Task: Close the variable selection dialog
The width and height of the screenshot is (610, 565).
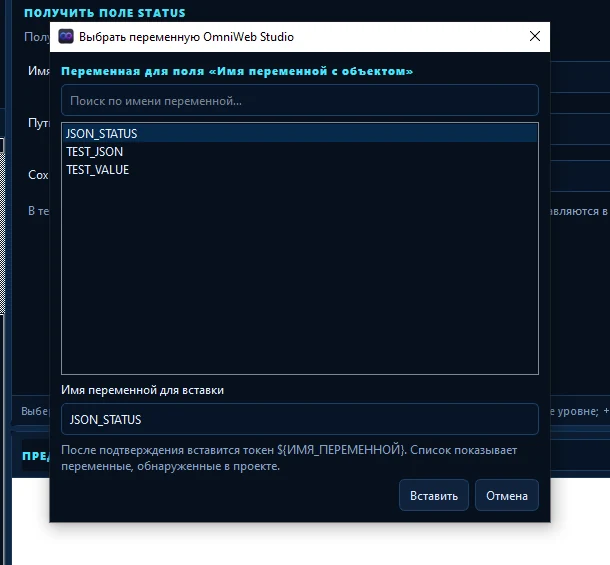Action: tap(535, 36)
